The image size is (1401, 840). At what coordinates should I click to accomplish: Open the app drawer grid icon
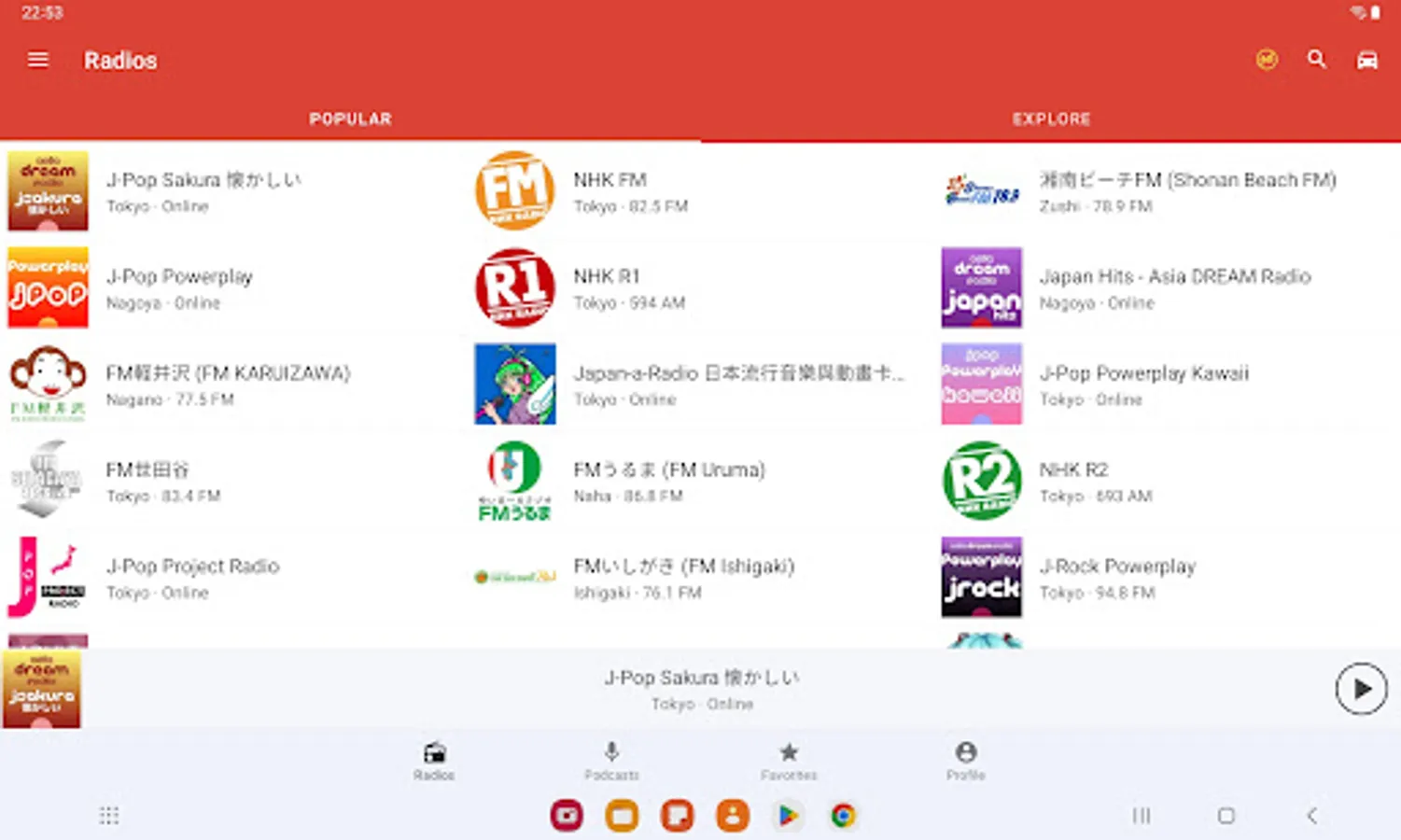(109, 816)
